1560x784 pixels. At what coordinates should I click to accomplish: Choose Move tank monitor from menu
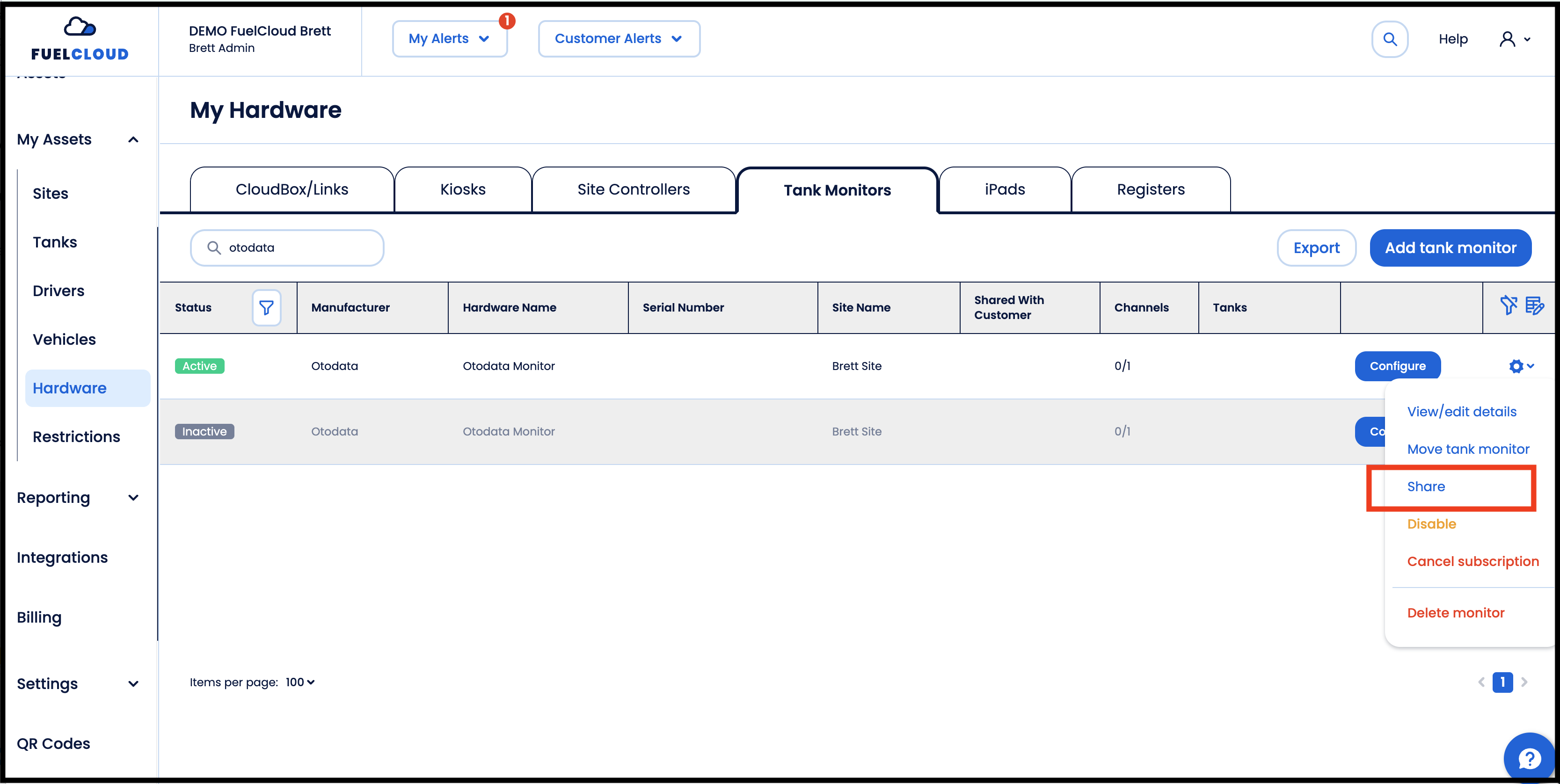1468,449
